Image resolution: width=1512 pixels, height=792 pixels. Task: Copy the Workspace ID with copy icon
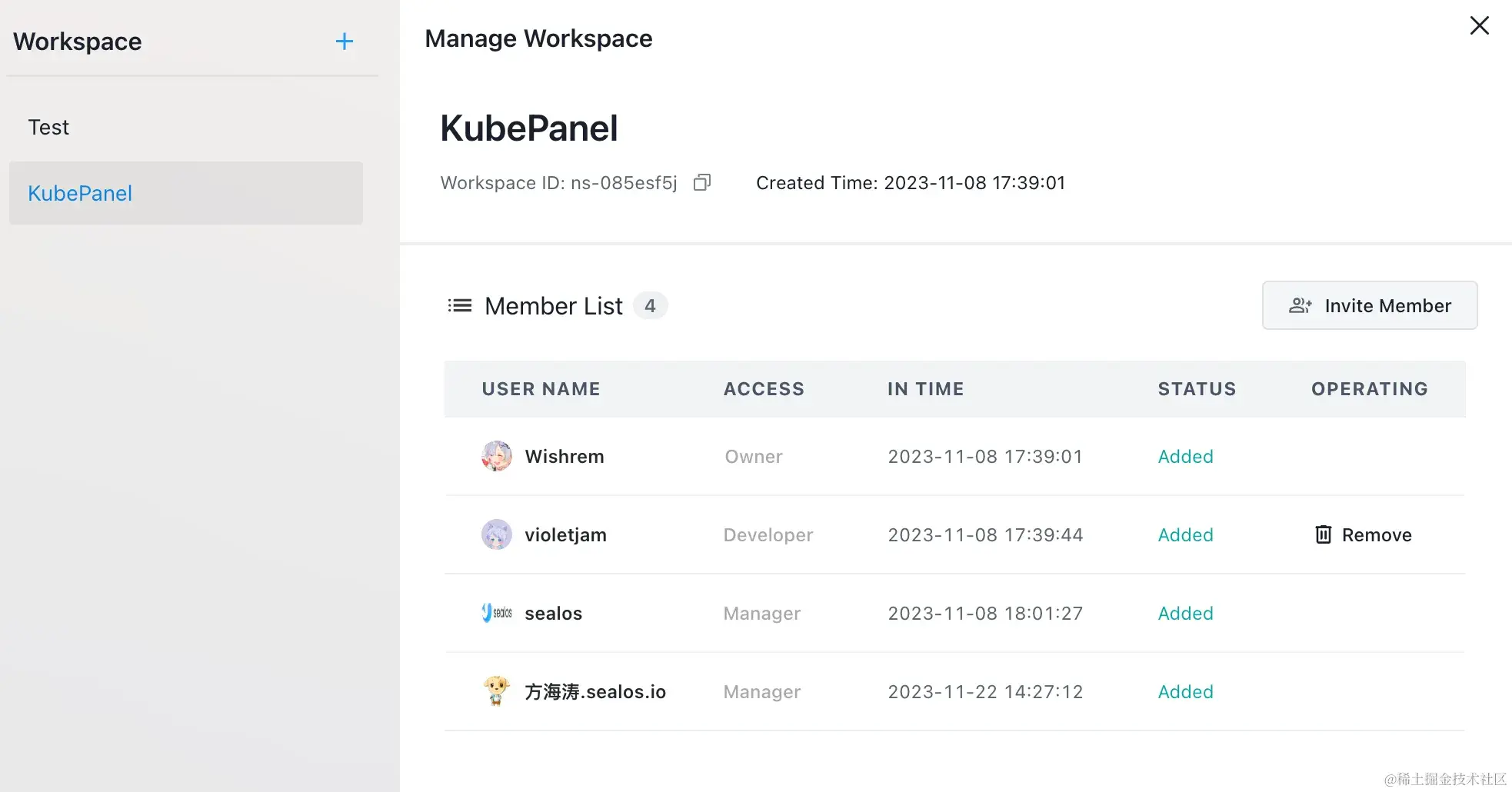[x=702, y=182]
